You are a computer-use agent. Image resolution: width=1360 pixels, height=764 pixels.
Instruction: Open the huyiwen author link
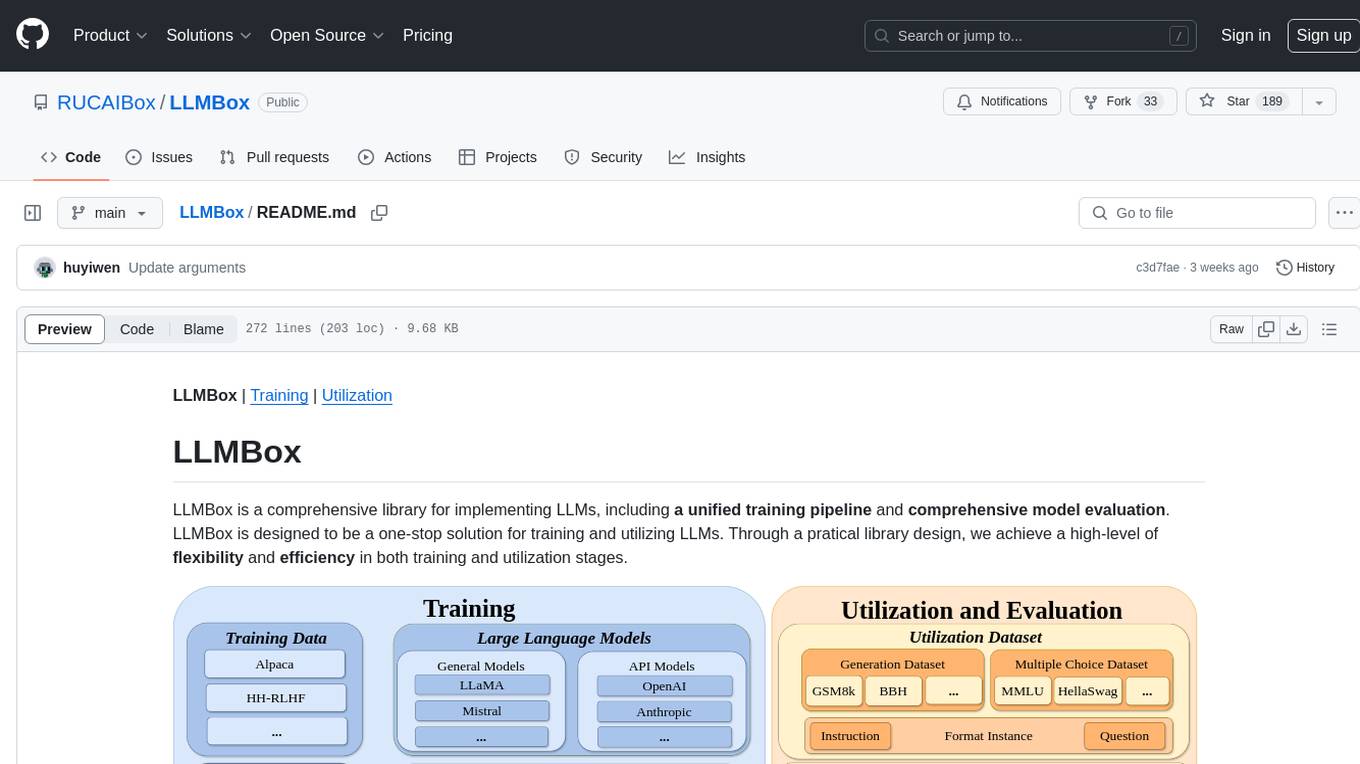(91, 268)
